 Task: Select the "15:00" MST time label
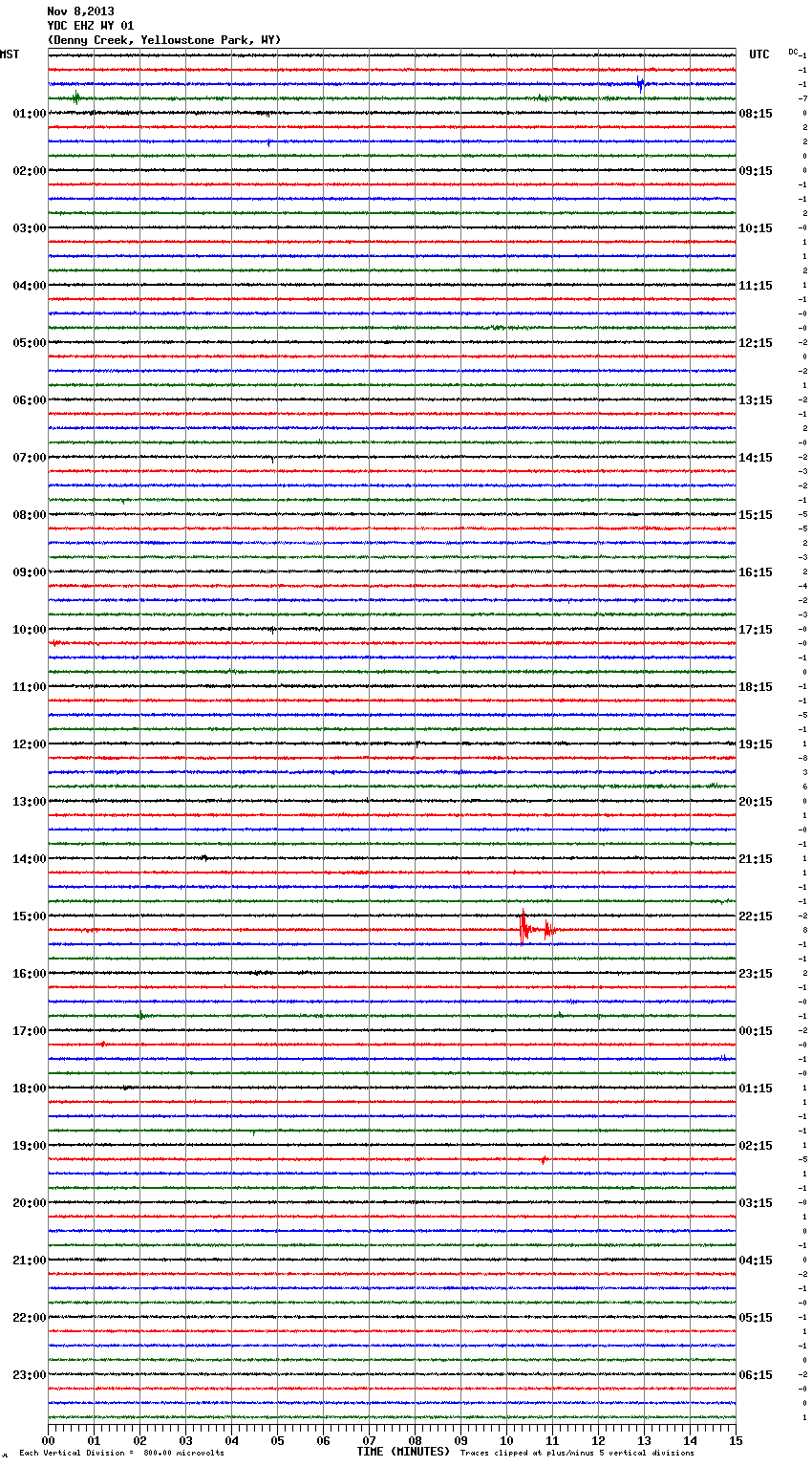(x=30, y=916)
